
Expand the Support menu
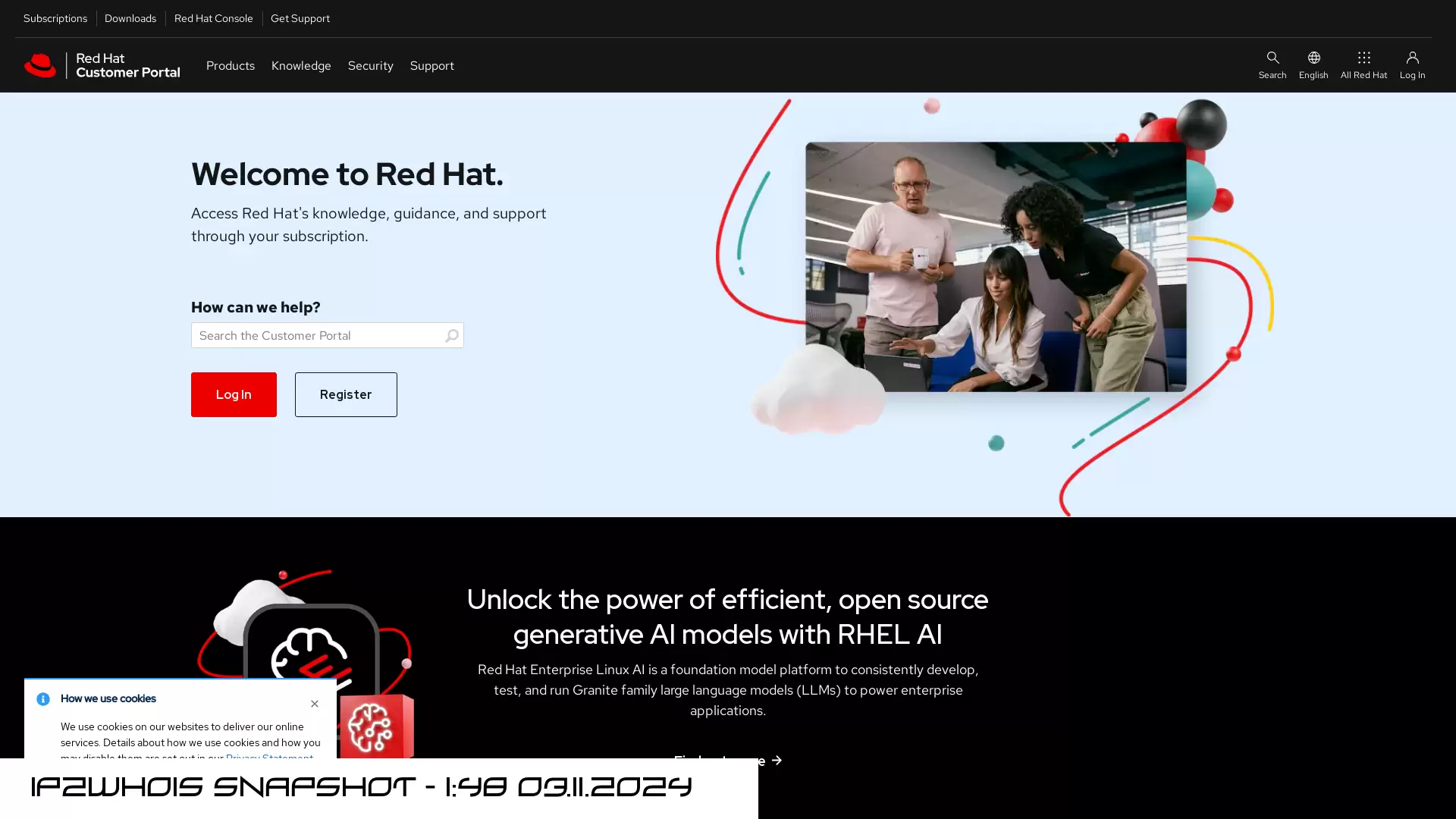tap(431, 65)
